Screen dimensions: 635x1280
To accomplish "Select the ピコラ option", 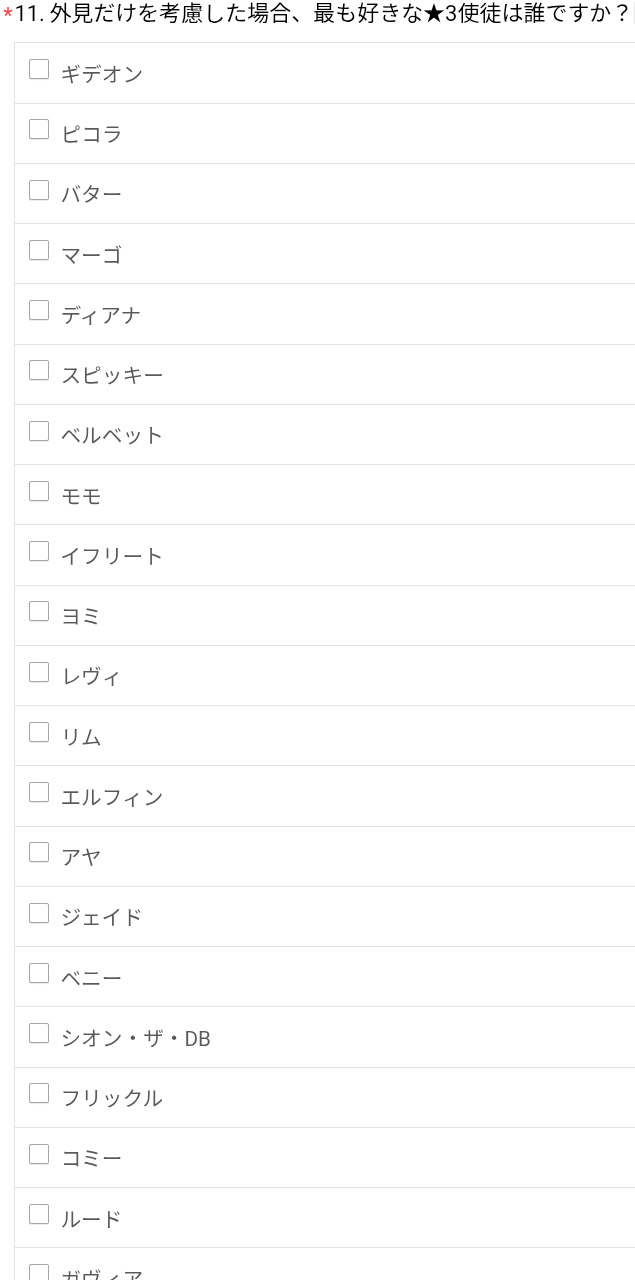I will pos(39,130).
